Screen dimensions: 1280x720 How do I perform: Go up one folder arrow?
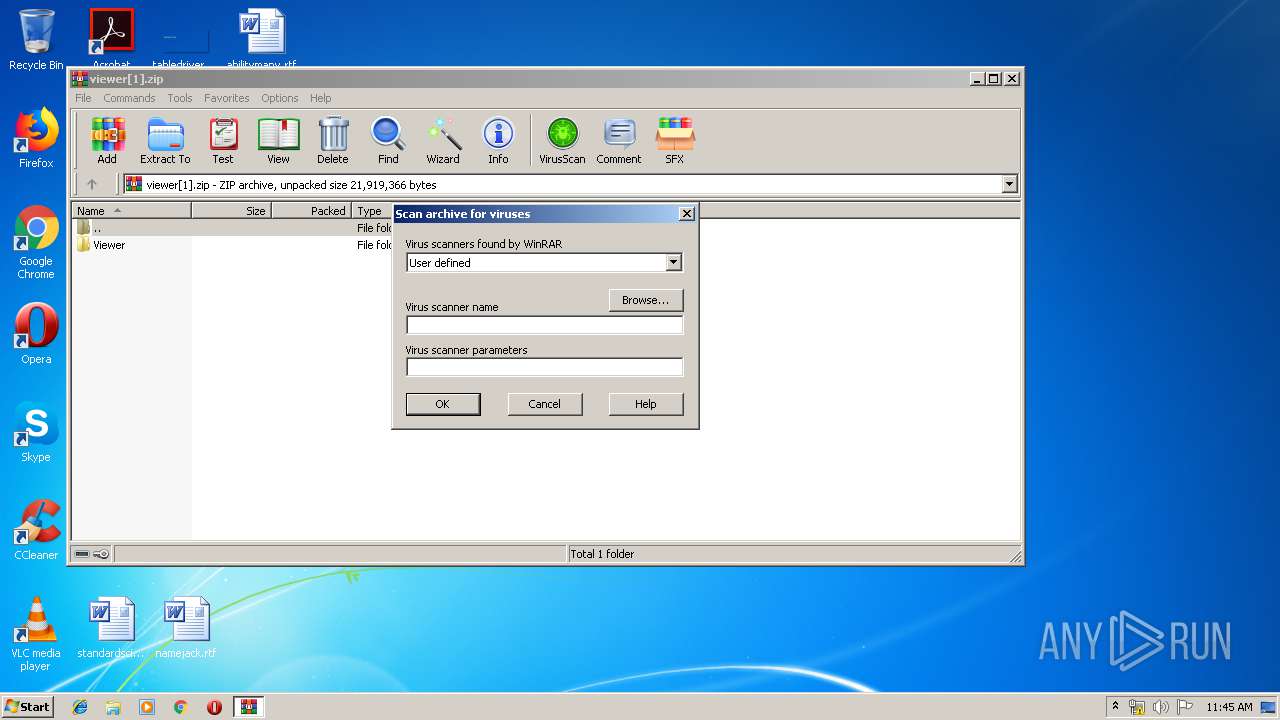pos(92,184)
